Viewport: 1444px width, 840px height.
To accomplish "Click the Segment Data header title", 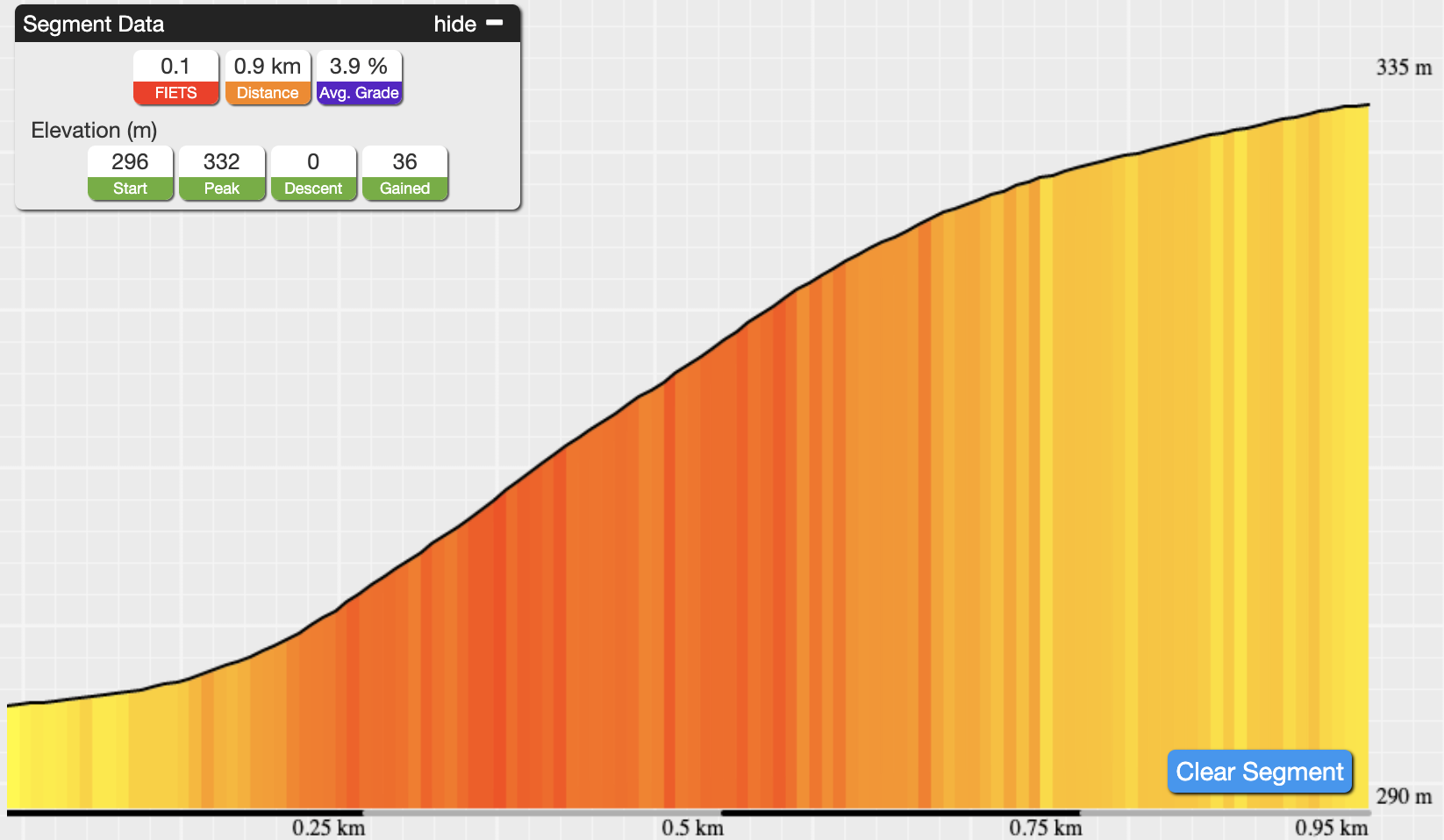I will [x=94, y=24].
